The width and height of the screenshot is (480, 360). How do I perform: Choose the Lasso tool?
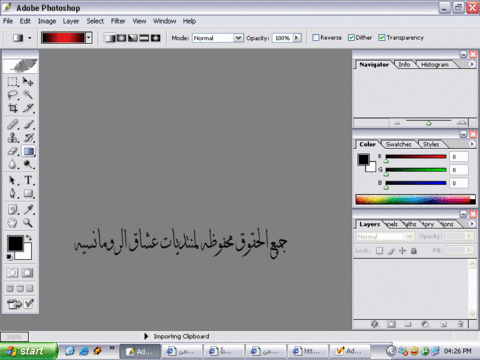(13, 95)
